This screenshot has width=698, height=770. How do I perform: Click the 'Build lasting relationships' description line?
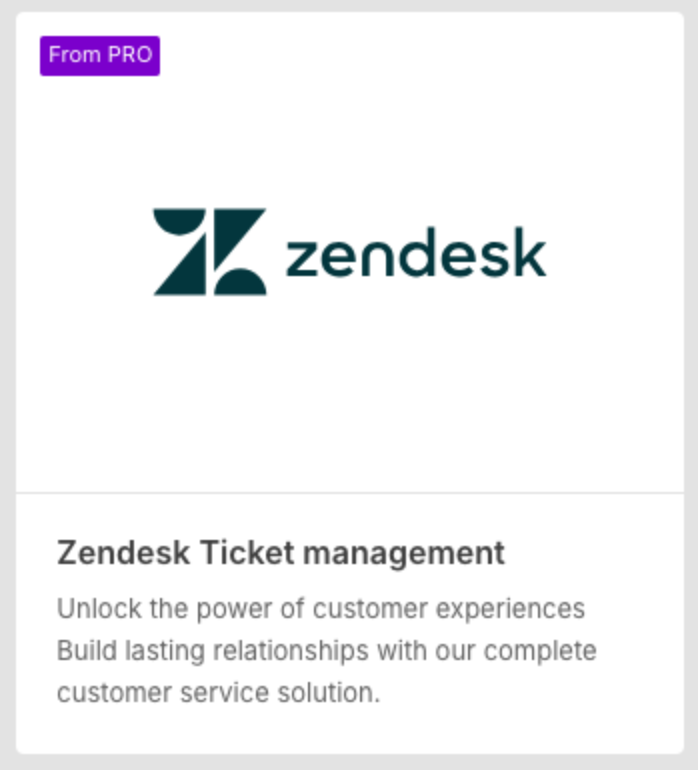(x=327, y=651)
